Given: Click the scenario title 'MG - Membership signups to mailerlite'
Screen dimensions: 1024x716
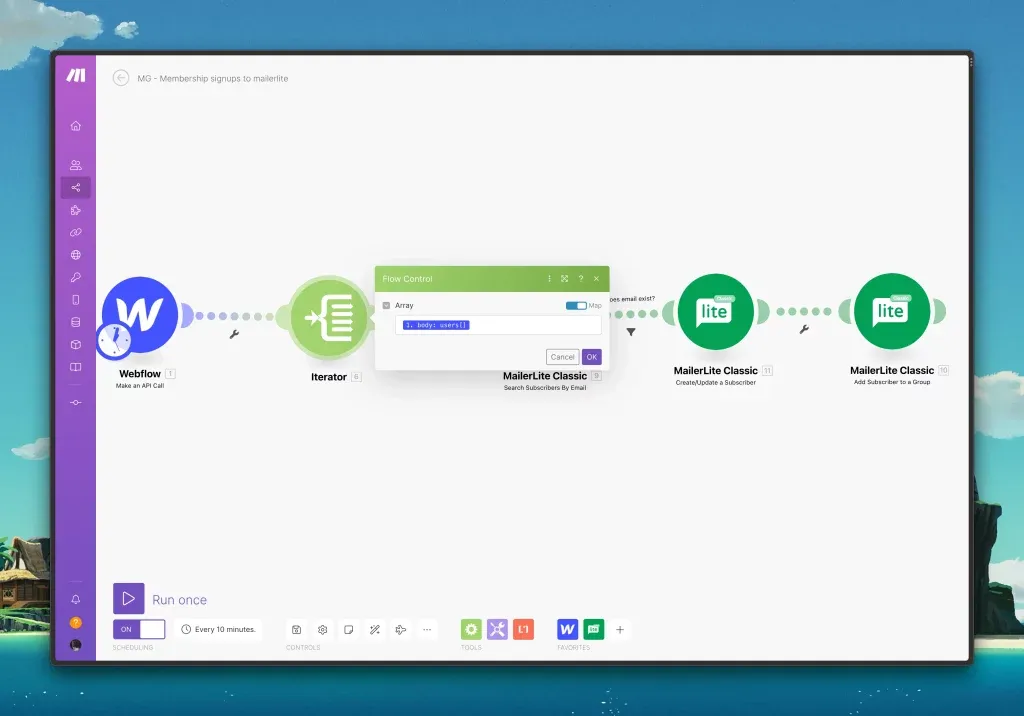Looking at the screenshot, I should 212,78.
